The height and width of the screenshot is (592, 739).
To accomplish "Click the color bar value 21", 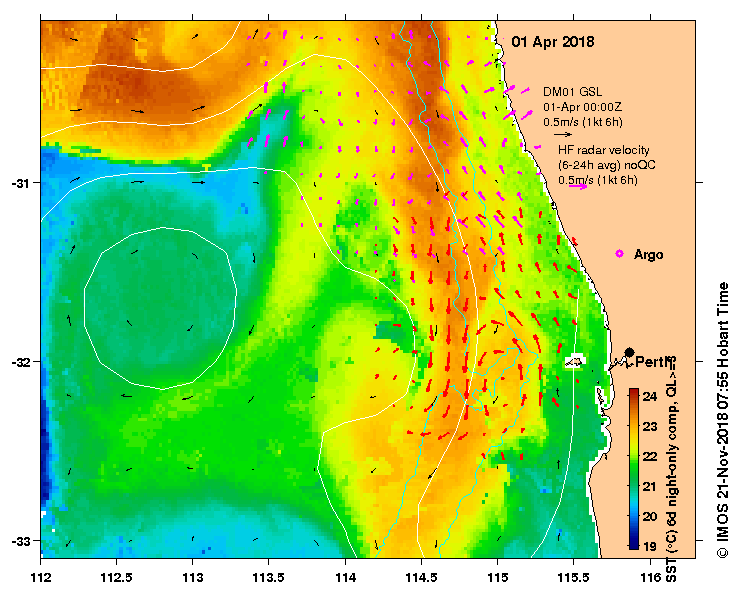I will pyautogui.click(x=650, y=486).
